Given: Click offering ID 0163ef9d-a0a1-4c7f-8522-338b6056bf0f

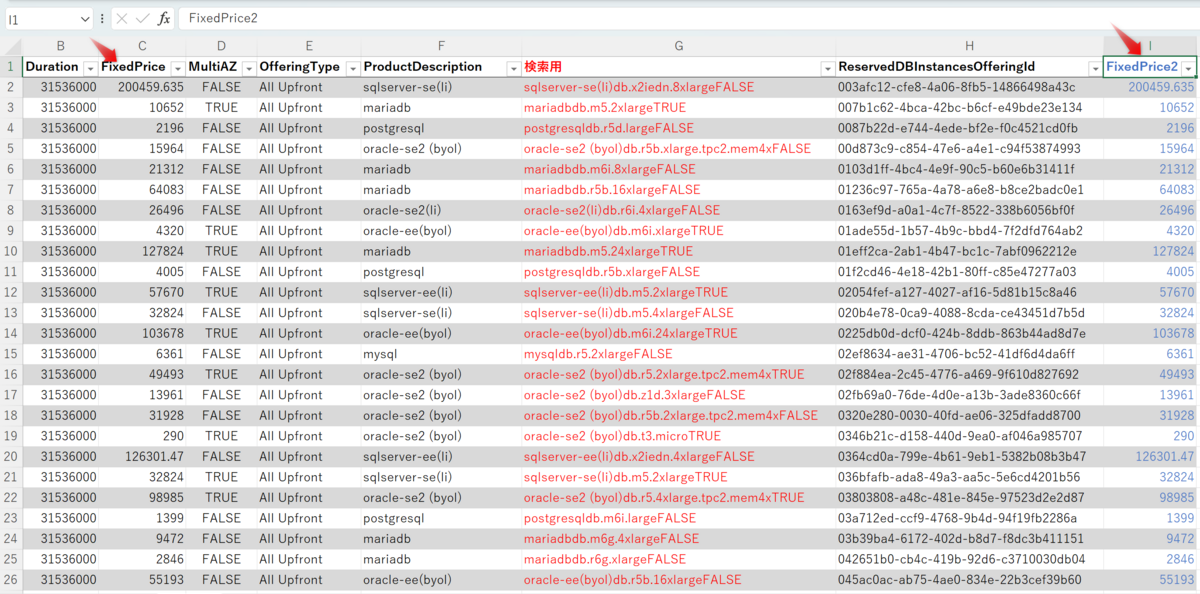Looking at the screenshot, I should pyautogui.click(x=969, y=210).
